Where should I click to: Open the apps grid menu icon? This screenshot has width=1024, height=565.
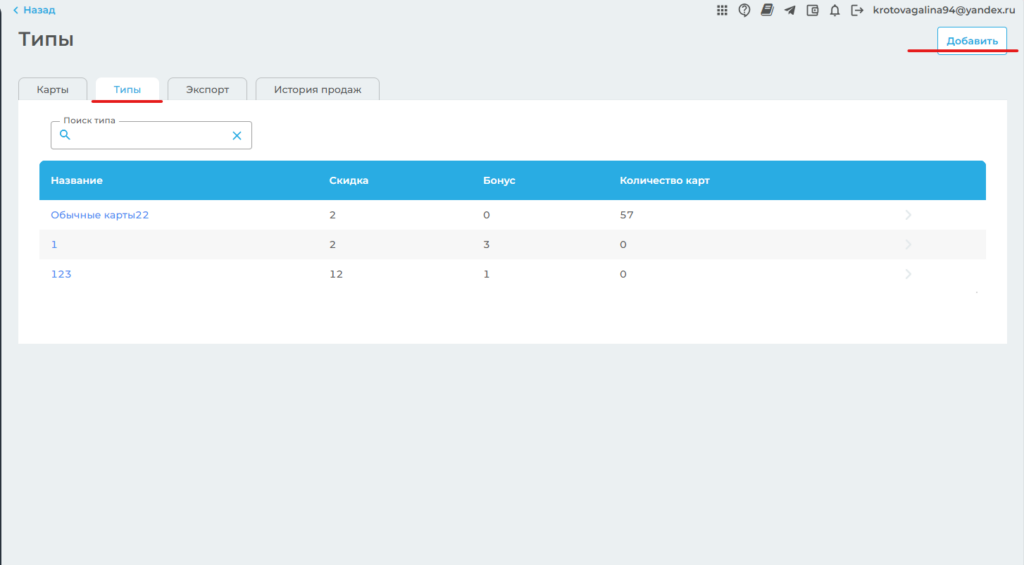722,10
